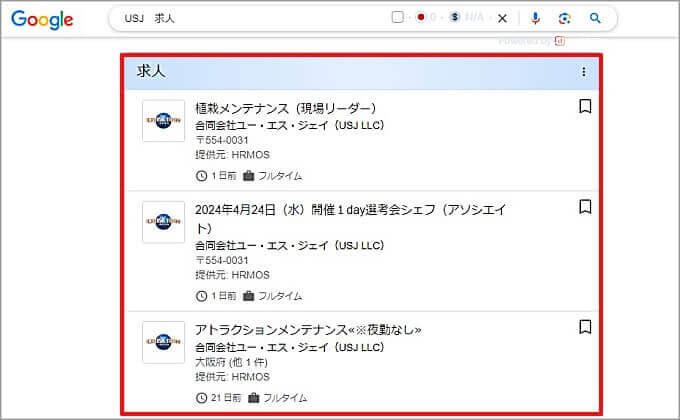680x420 pixels.
Task: Open job '2024年4月24日（水）開催 1 day選考会シェフ'
Action: [x=350, y=219]
